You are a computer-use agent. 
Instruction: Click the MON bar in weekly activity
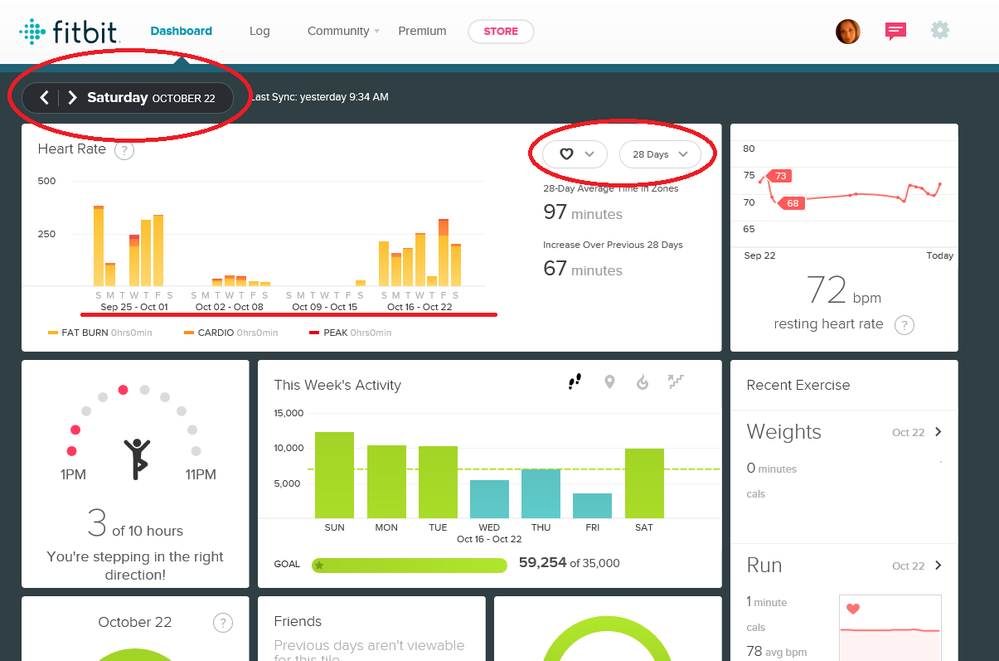tap(387, 481)
